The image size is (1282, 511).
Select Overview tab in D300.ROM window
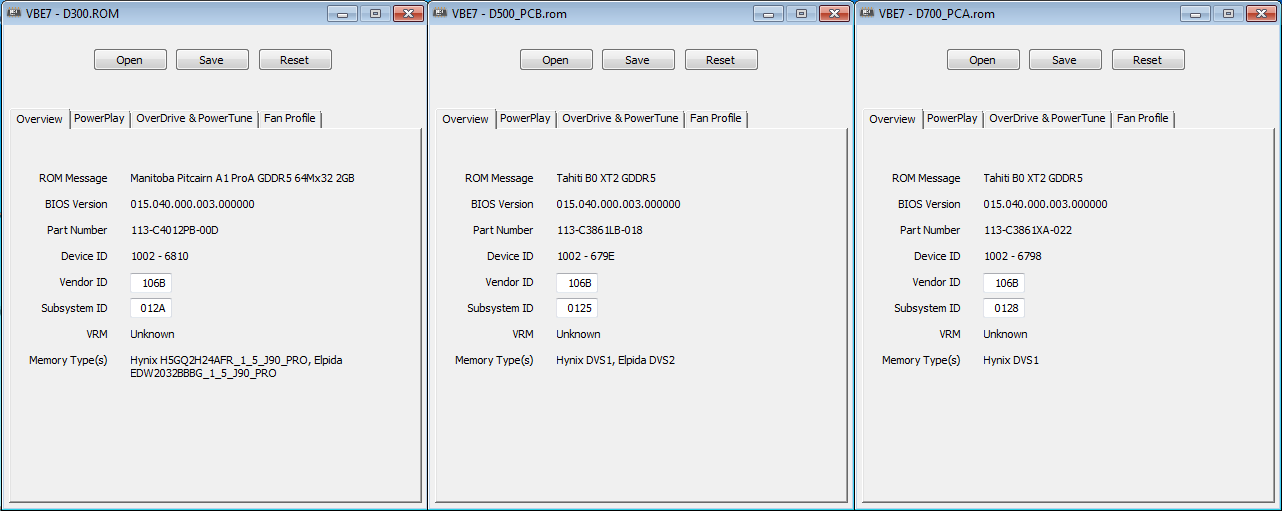coord(40,118)
